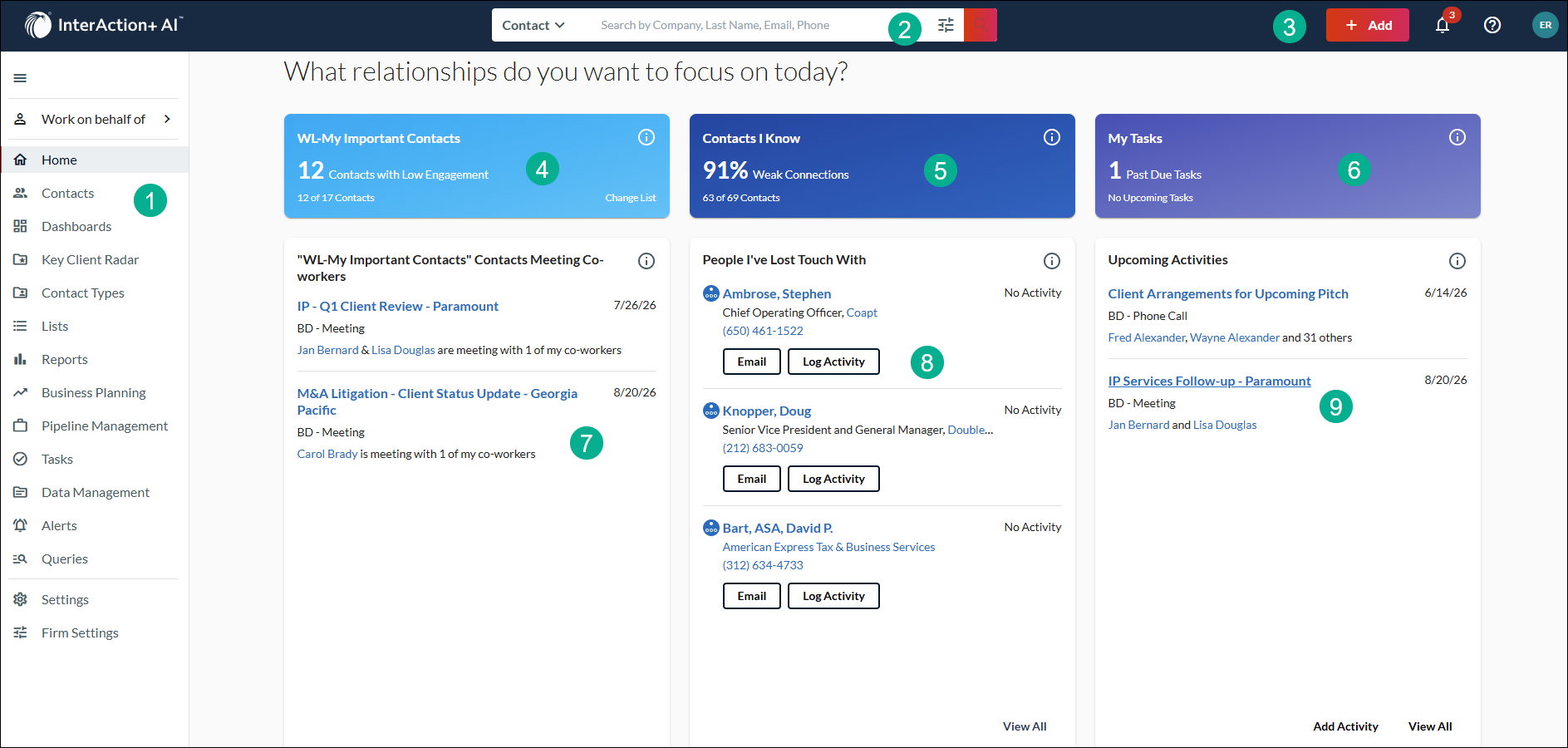Show info for My Tasks card
1568x748 pixels.
click(1457, 137)
